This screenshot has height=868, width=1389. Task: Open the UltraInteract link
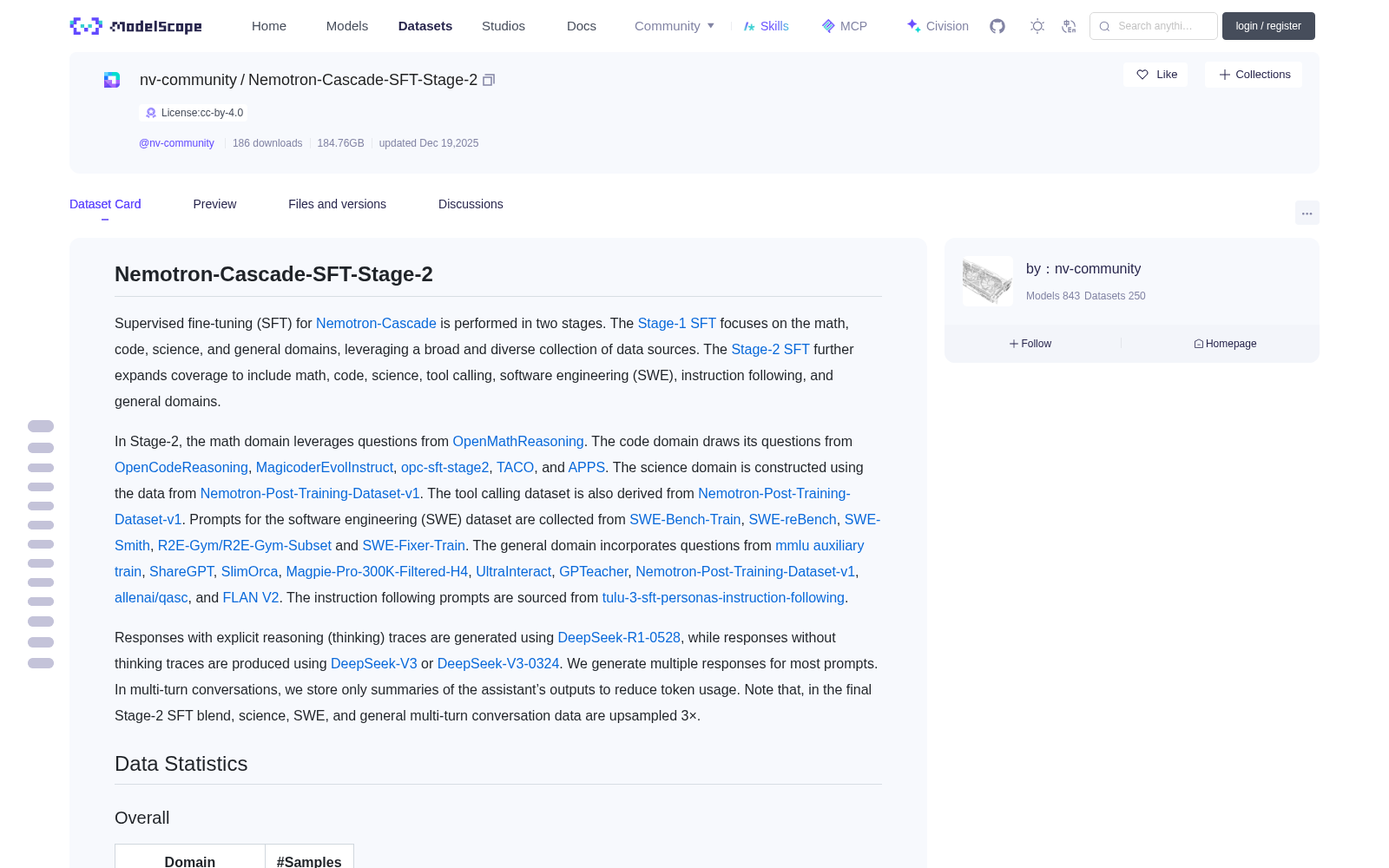[x=514, y=571]
